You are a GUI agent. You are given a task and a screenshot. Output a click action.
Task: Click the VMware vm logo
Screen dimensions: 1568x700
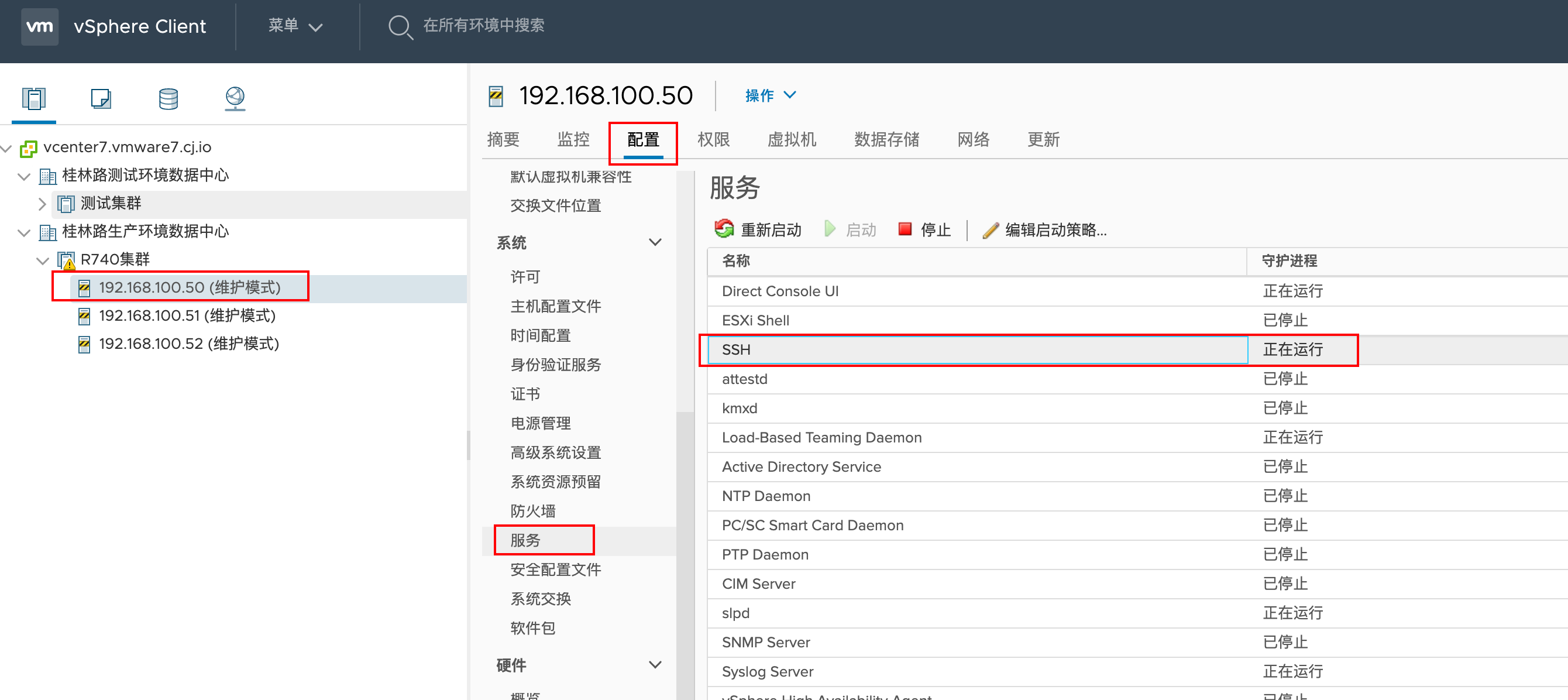click(40, 26)
